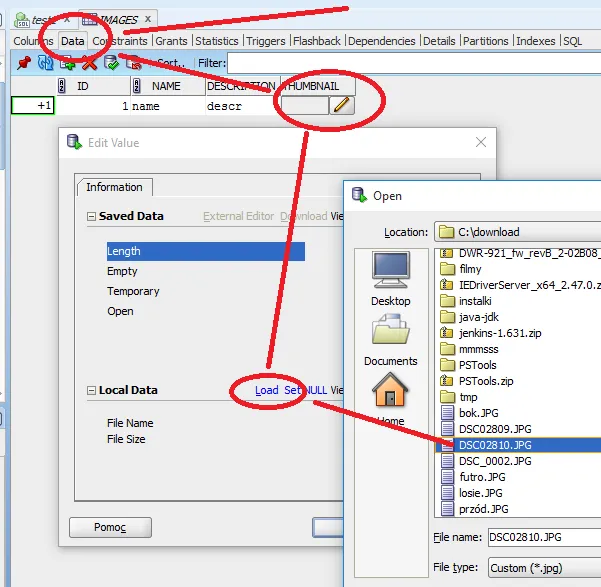The width and height of the screenshot is (601, 587).
Task: Click the delete selected row red X icon
Action: [89, 64]
